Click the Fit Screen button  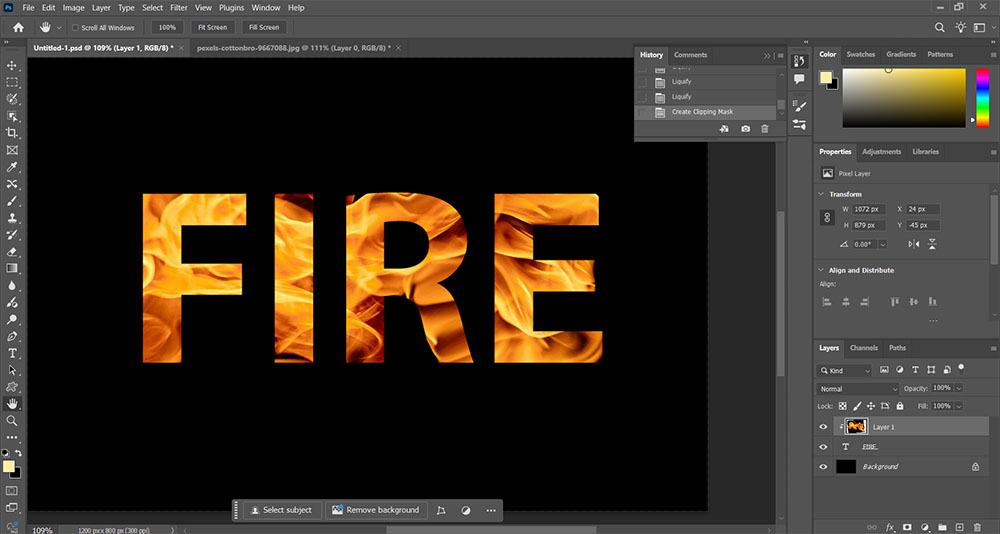212,27
